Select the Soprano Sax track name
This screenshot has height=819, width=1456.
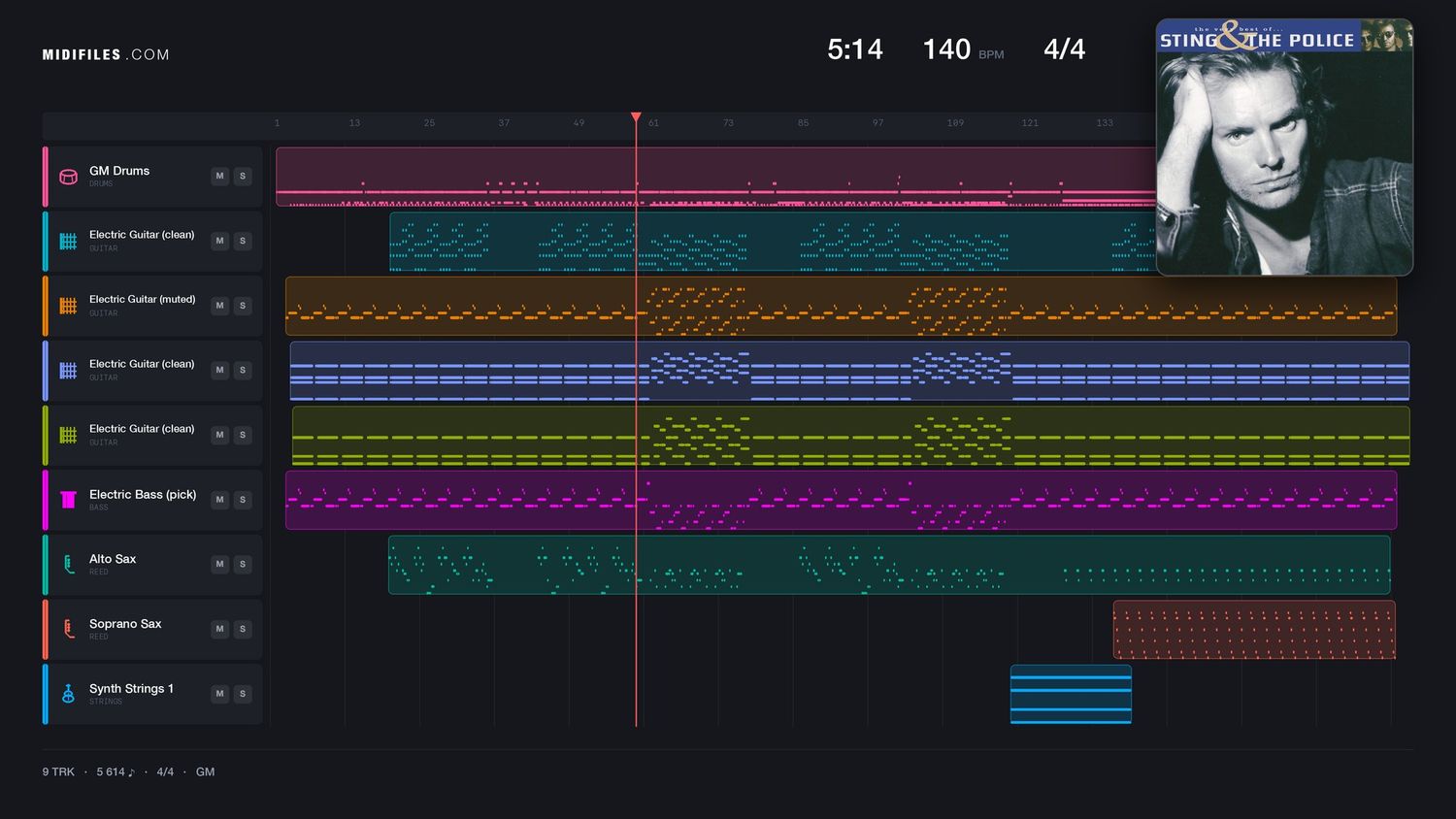click(125, 624)
